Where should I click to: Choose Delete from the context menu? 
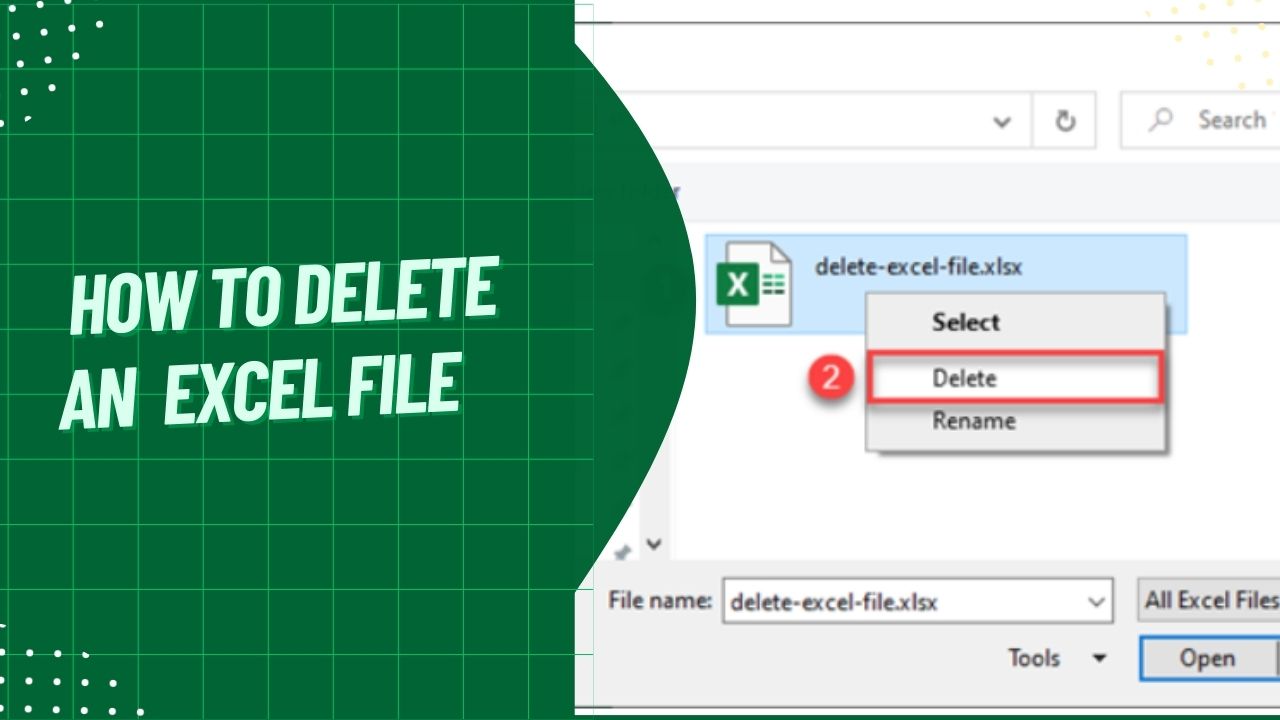pos(1015,378)
